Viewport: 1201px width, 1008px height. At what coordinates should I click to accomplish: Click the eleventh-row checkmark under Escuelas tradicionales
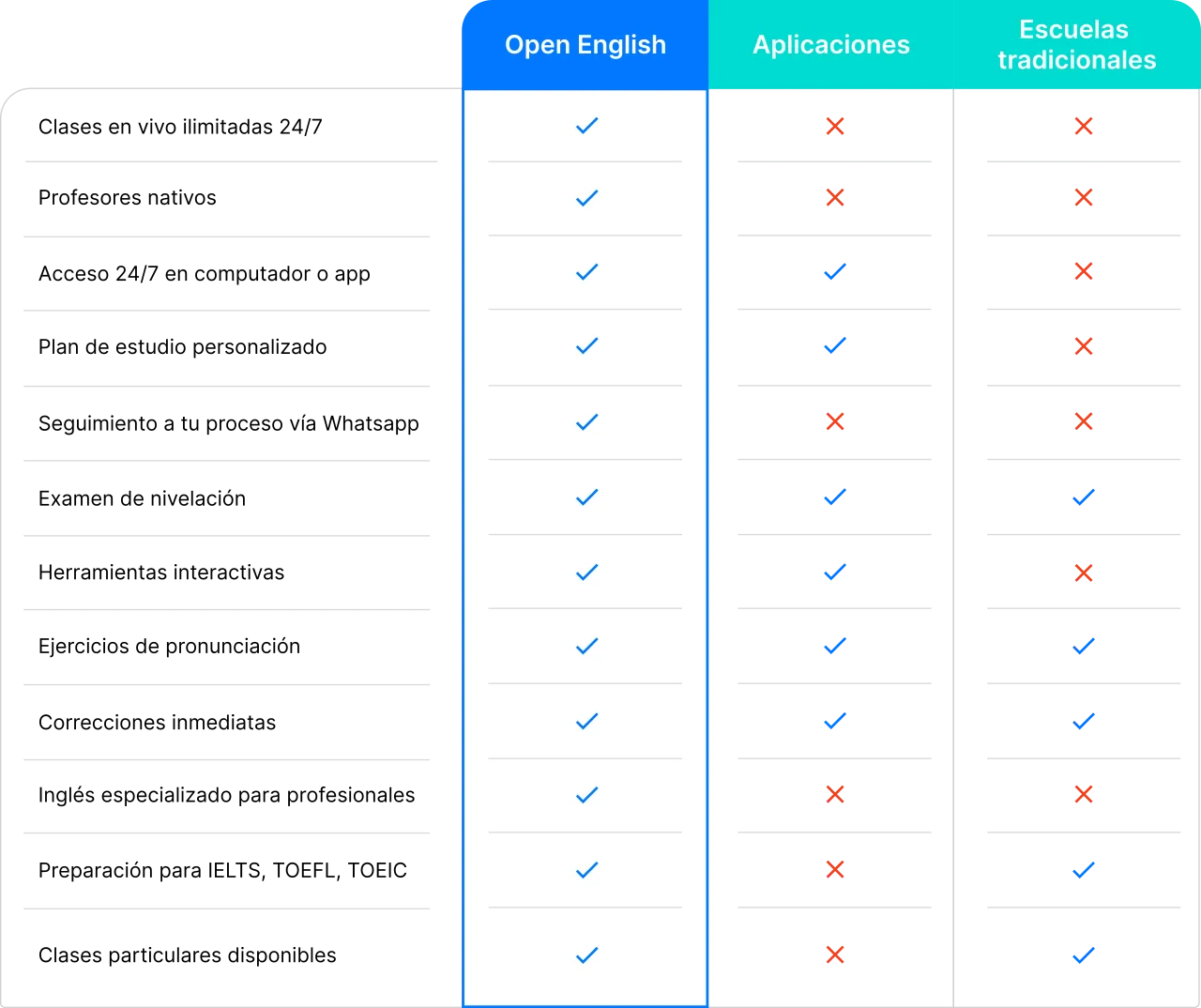pos(1082,870)
